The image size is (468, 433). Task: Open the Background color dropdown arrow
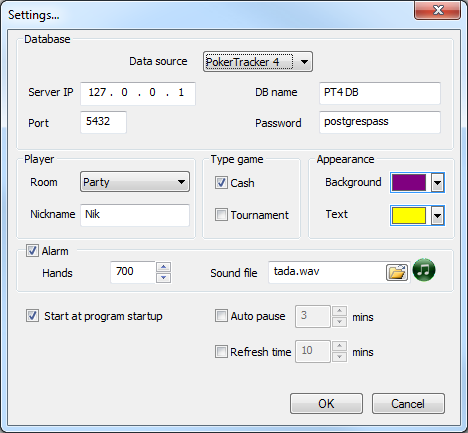click(x=437, y=183)
